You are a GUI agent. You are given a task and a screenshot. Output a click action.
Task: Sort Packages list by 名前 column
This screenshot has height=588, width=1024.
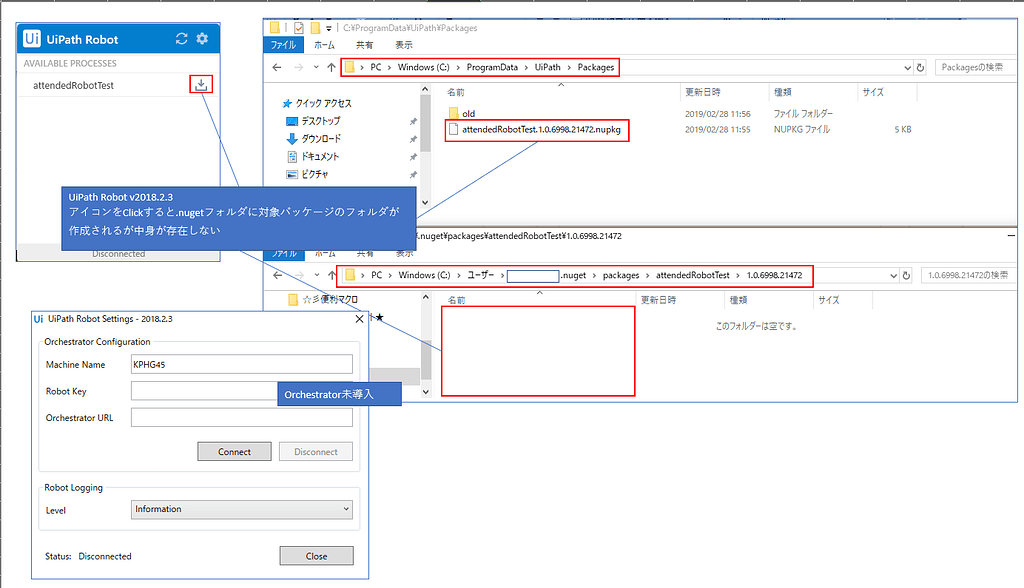pos(455,92)
